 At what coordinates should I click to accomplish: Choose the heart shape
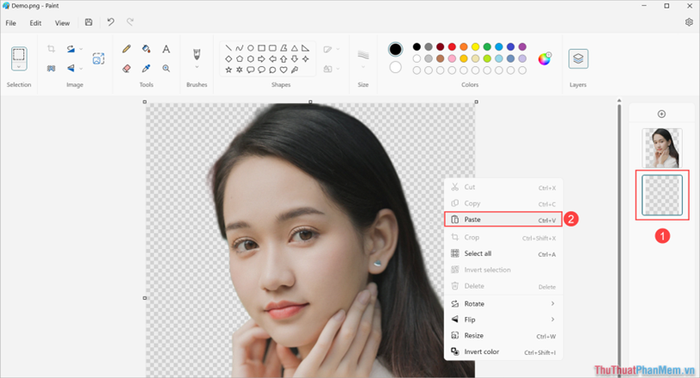coord(283,70)
